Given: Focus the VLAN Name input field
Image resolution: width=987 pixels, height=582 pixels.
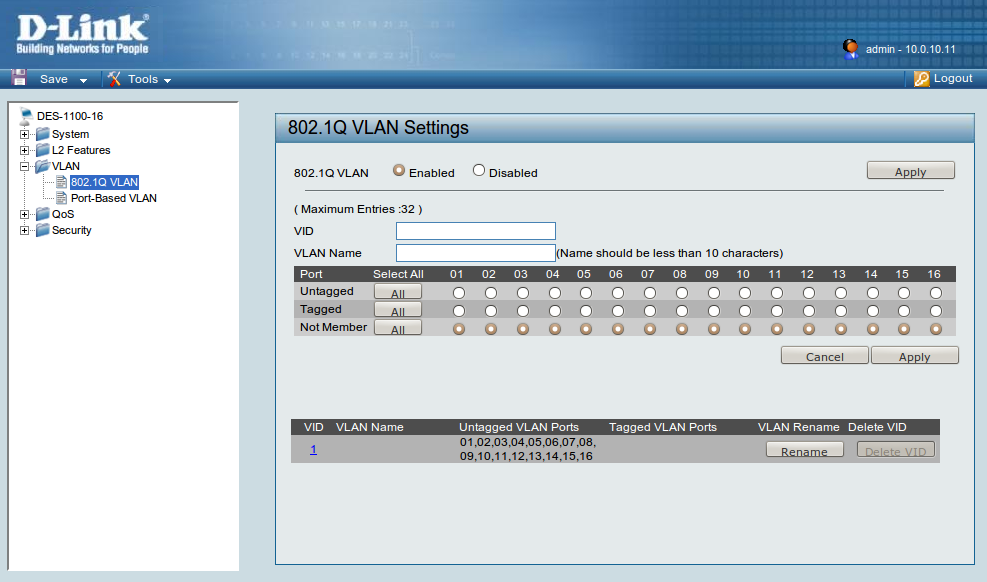Looking at the screenshot, I should tap(476, 253).
